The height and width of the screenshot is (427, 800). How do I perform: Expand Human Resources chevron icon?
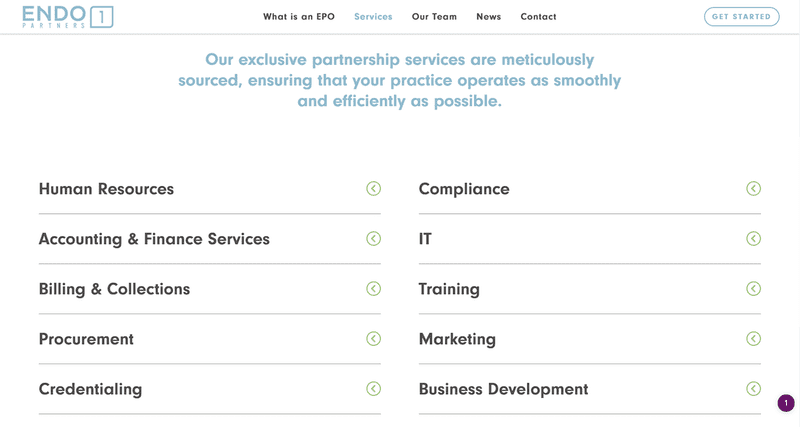(x=373, y=189)
